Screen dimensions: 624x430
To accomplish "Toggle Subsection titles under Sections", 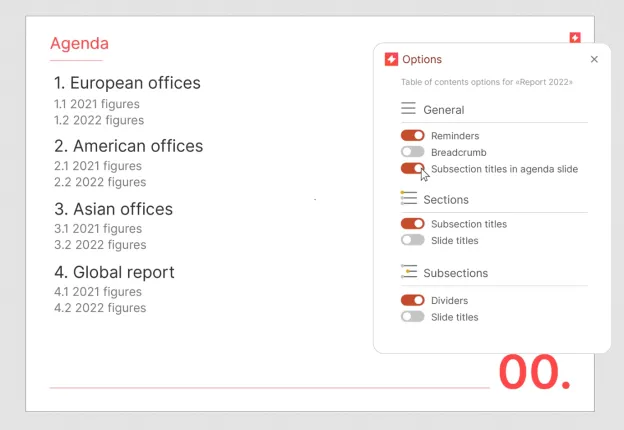I will tap(413, 224).
